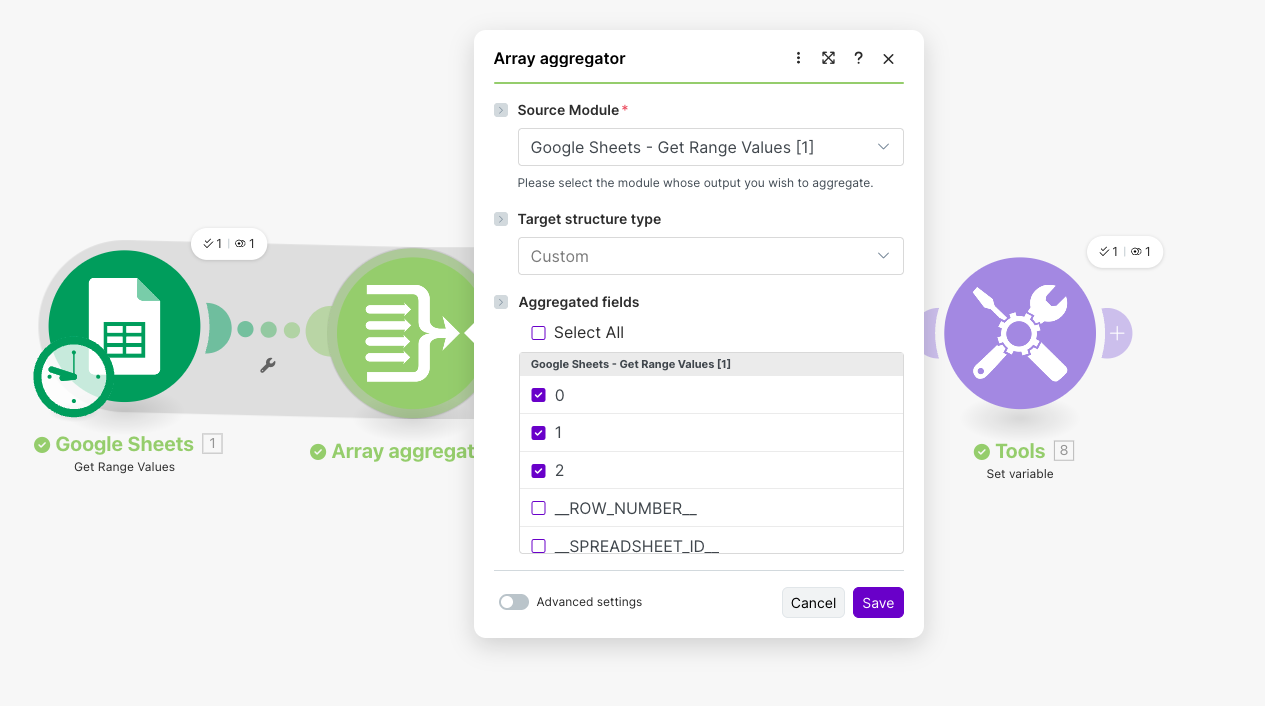Click the Tools module title

(1020, 451)
